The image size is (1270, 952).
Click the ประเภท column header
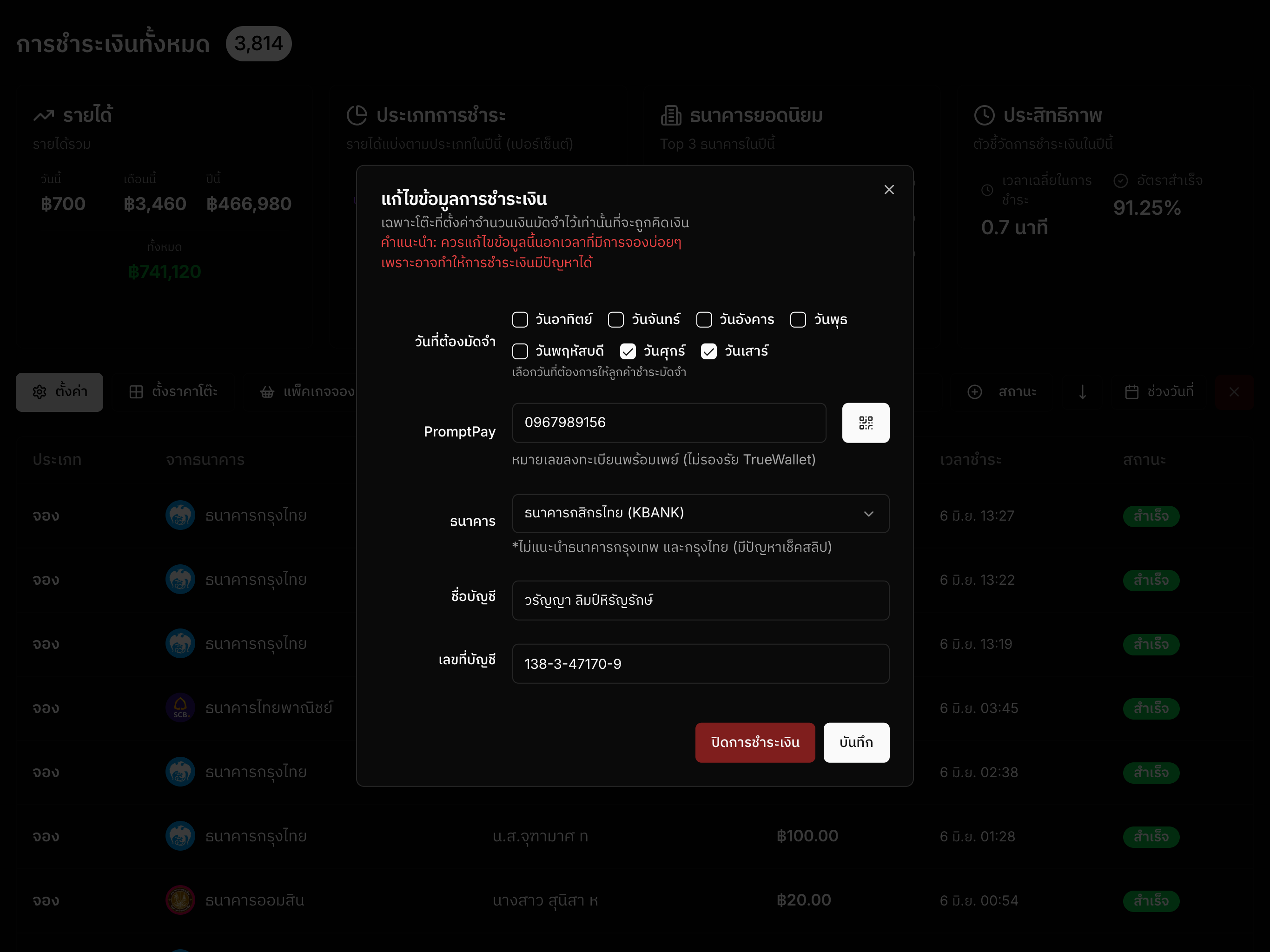pos(57,460)
